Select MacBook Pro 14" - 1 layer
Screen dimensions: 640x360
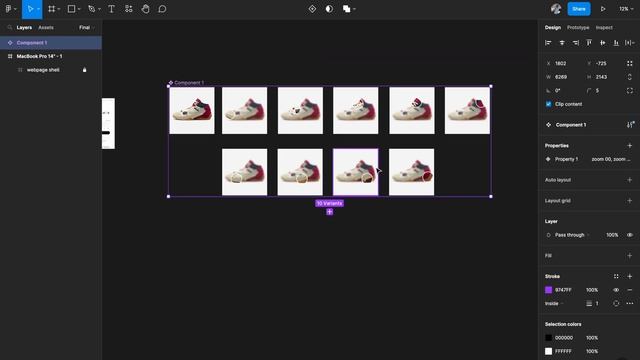click(x=51, y=56)
